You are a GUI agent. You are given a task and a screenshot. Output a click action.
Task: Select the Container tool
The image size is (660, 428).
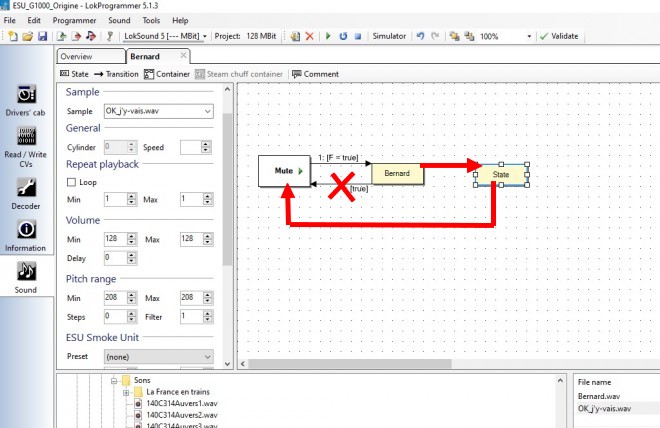[167, 74]
